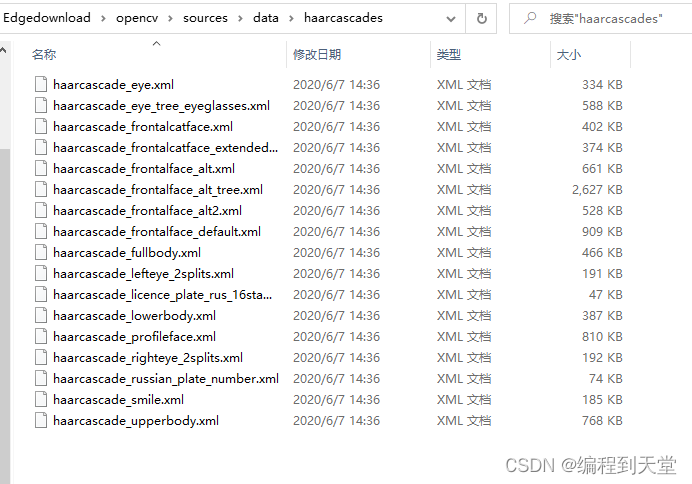Expand the chevron after Edgedownload in path
The width and height of the screenshot is (692, 484).
pyautogui.click(x=103, y=19)
